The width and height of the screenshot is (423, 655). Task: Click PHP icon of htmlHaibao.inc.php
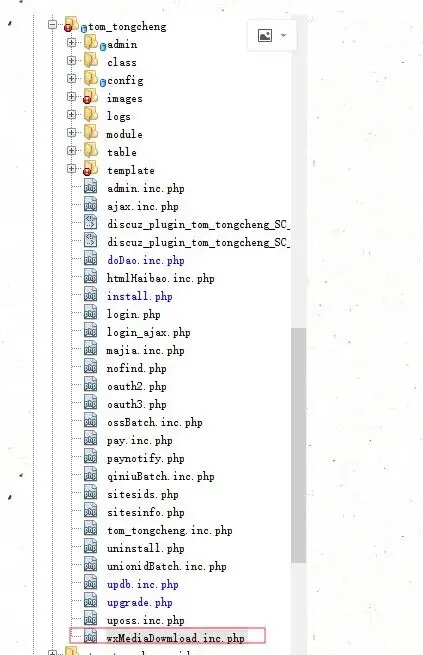[91, 276]
